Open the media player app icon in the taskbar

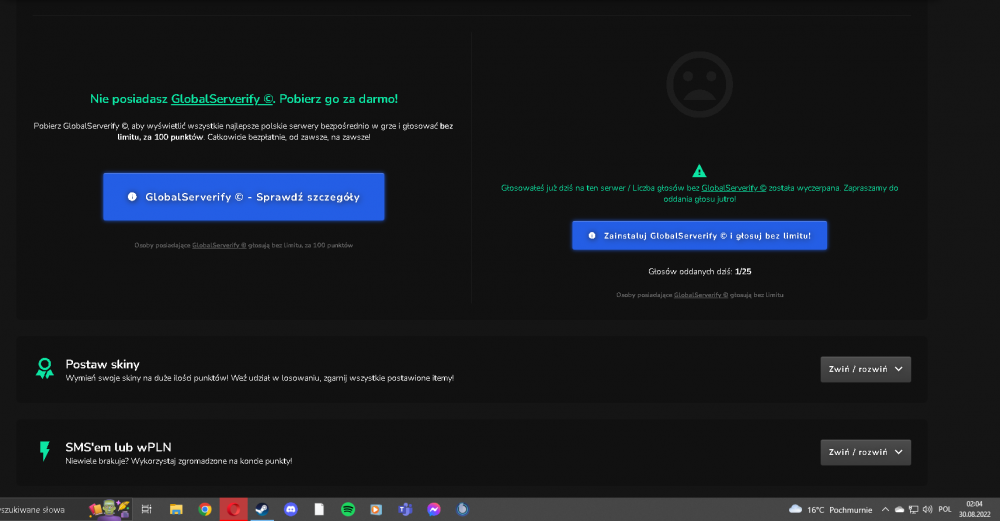point(376,509)
